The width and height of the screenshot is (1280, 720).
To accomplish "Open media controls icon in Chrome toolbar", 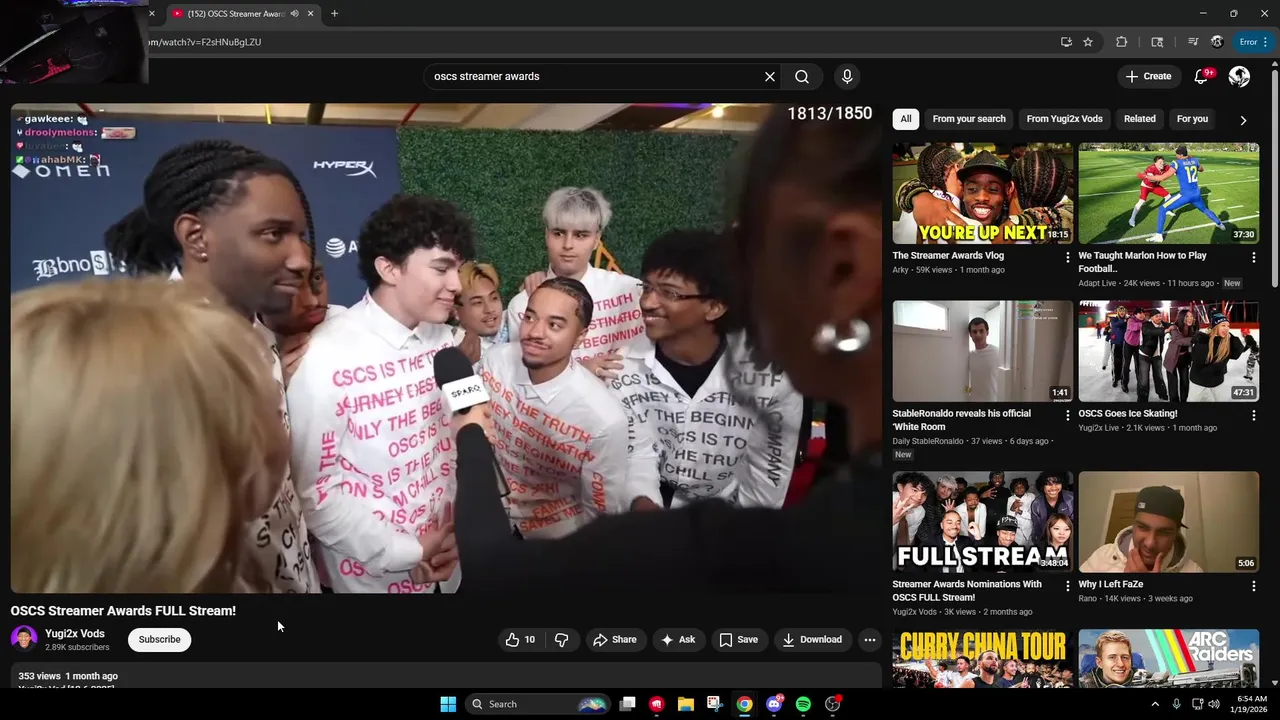I will (x=1193, y=42).
